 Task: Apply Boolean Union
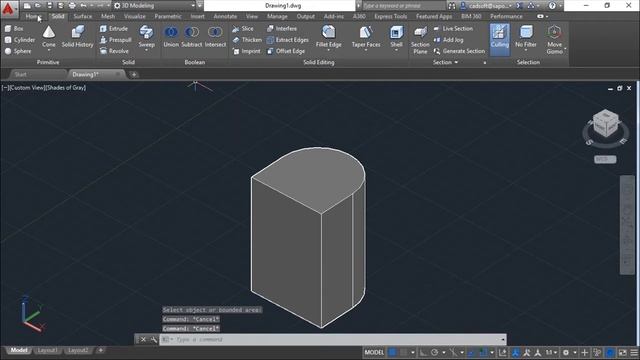coord(171,37)
